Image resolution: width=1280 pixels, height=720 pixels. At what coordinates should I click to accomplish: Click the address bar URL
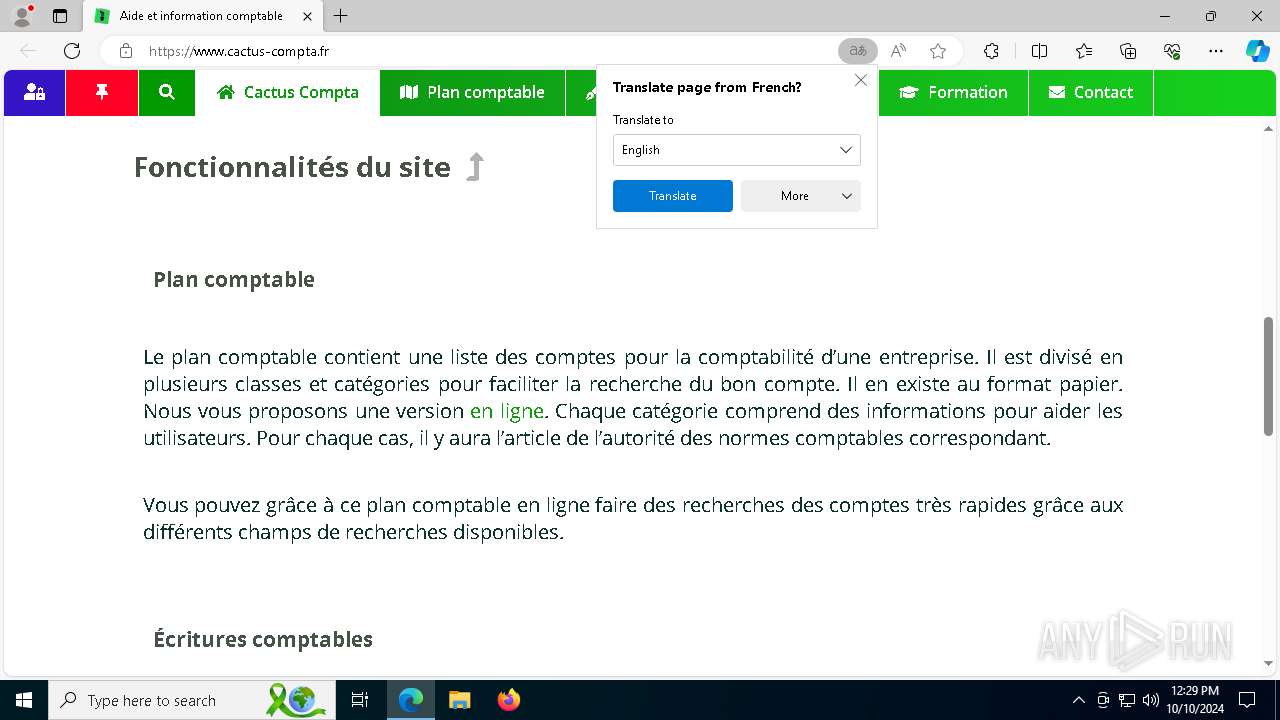tap(239, 51)
